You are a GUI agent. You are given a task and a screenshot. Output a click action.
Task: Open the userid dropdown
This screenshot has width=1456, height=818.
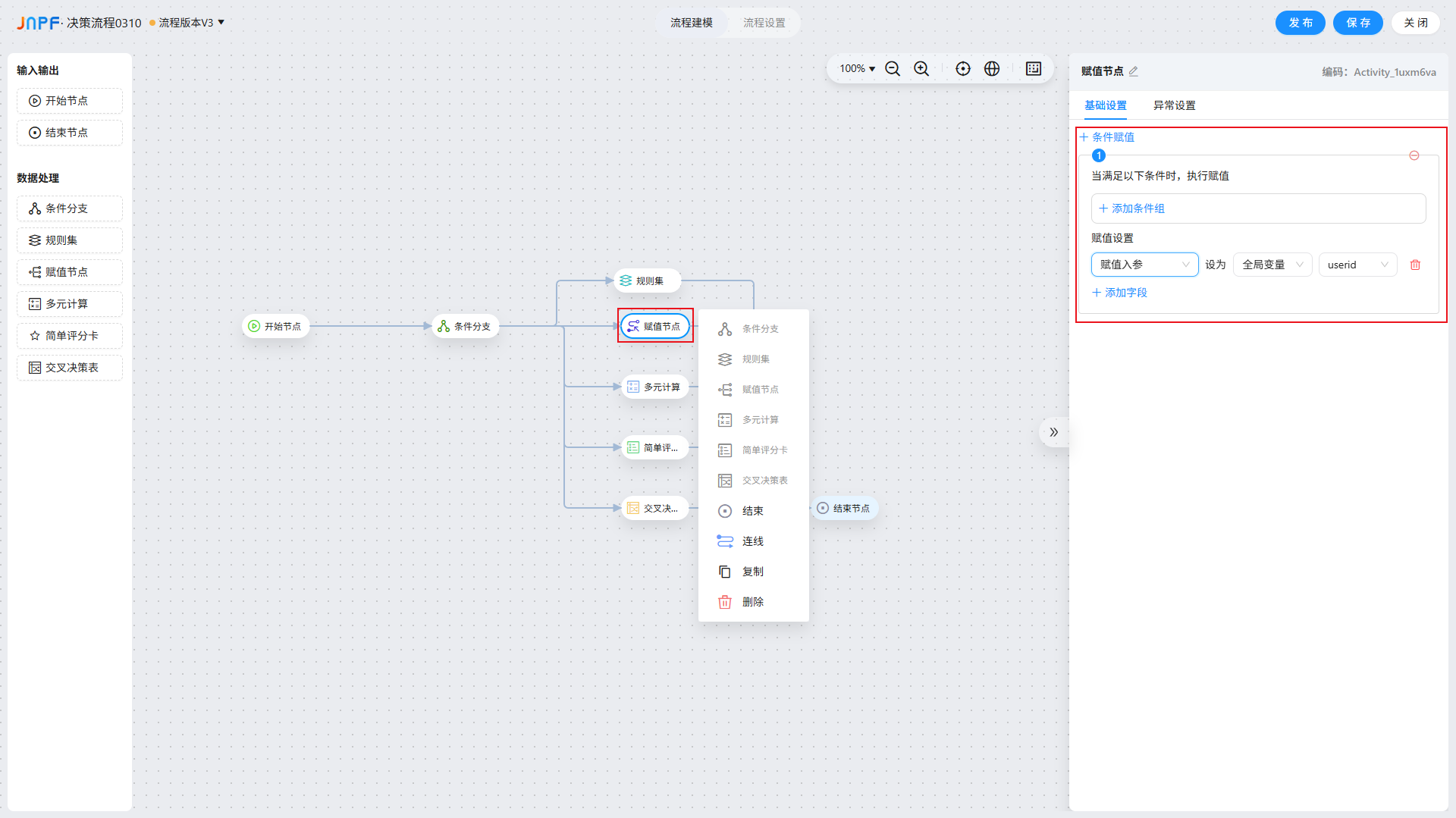point(1357,265)
